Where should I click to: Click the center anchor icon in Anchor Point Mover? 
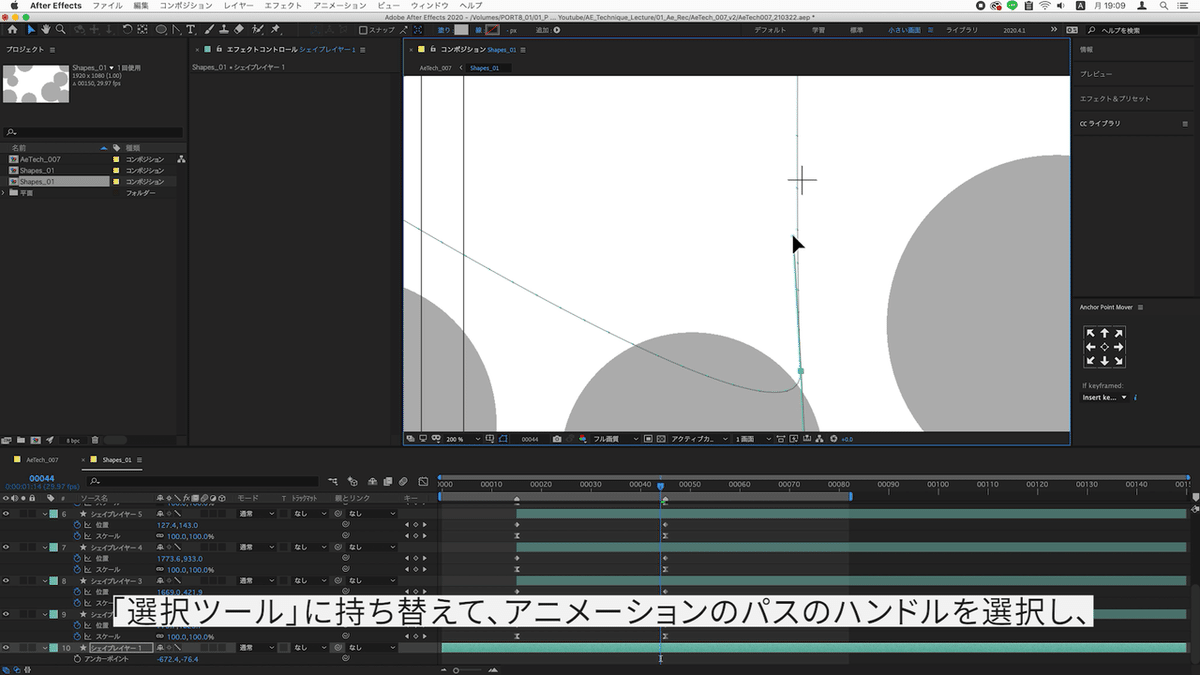coord(1104,347)
